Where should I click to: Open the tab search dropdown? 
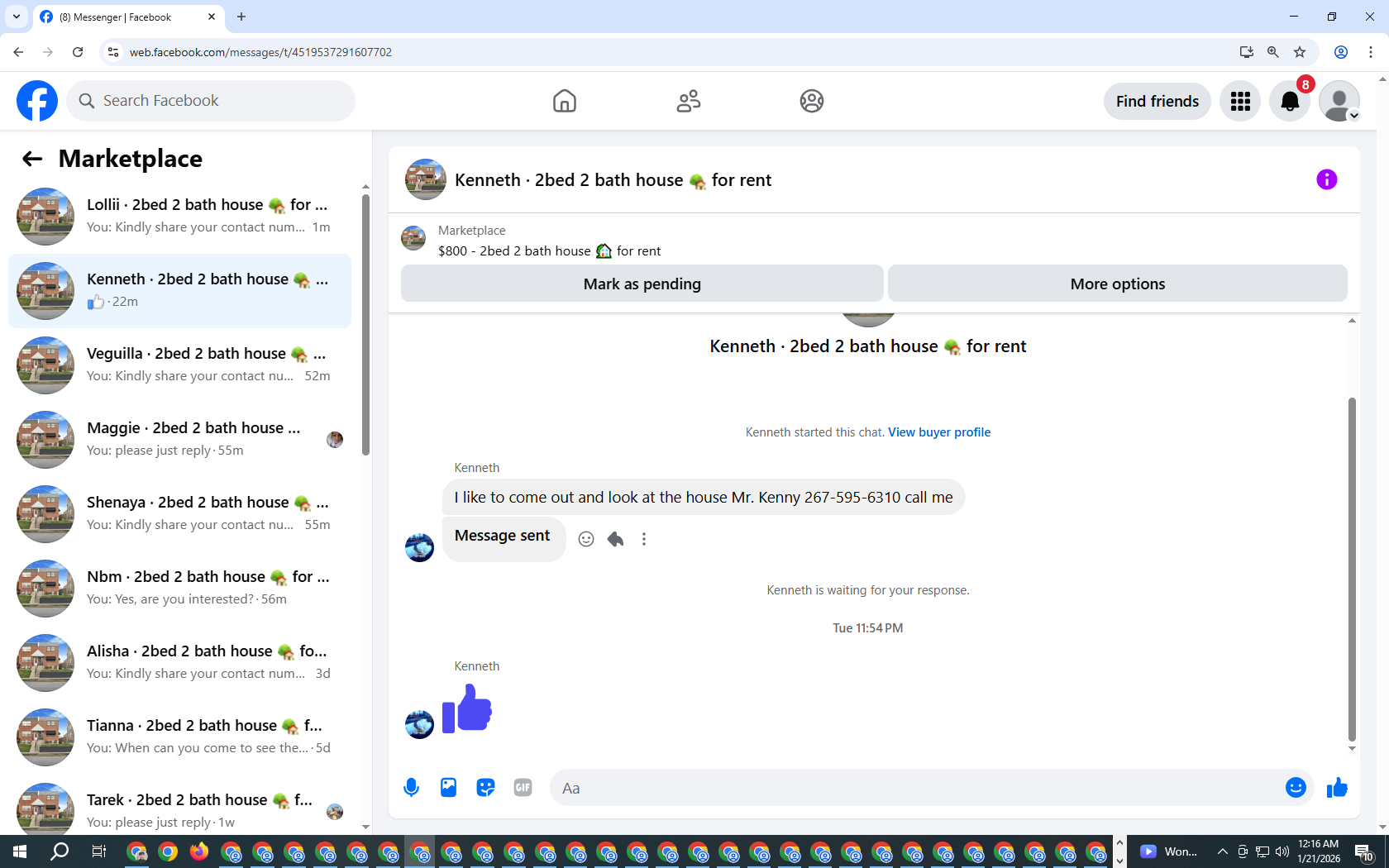(17, 17)
